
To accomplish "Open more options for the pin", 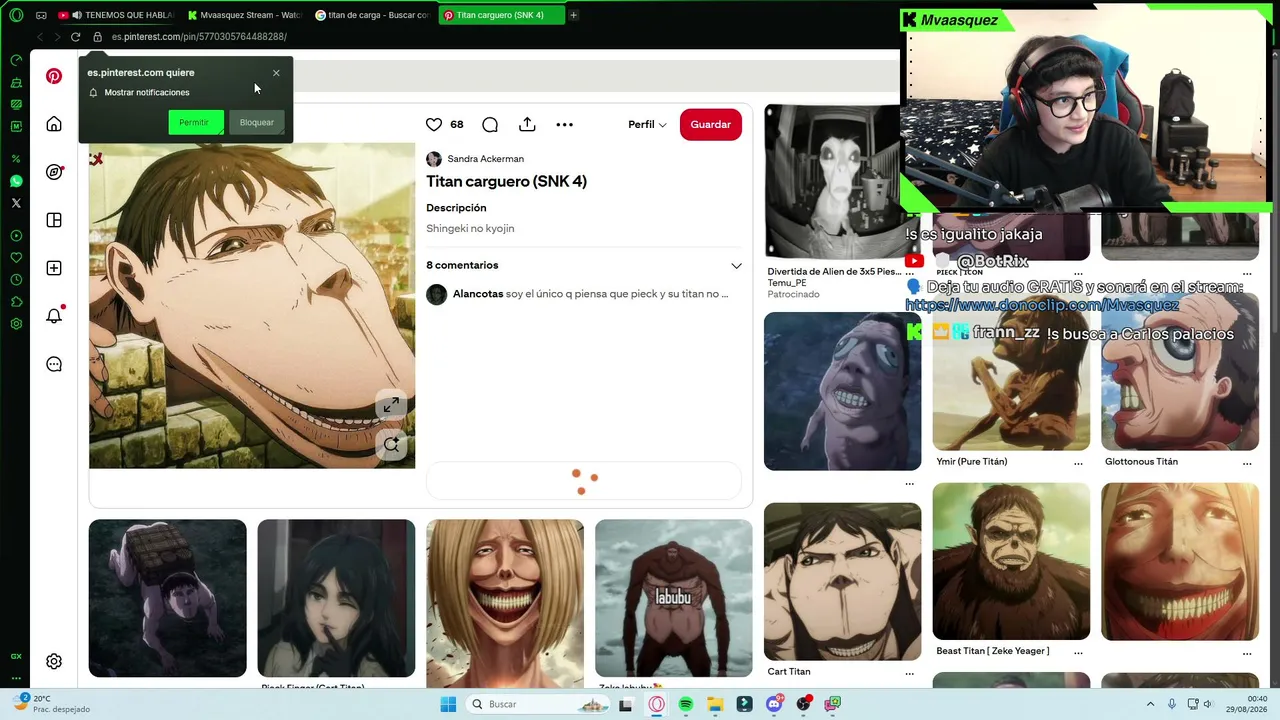I will 565,124.
